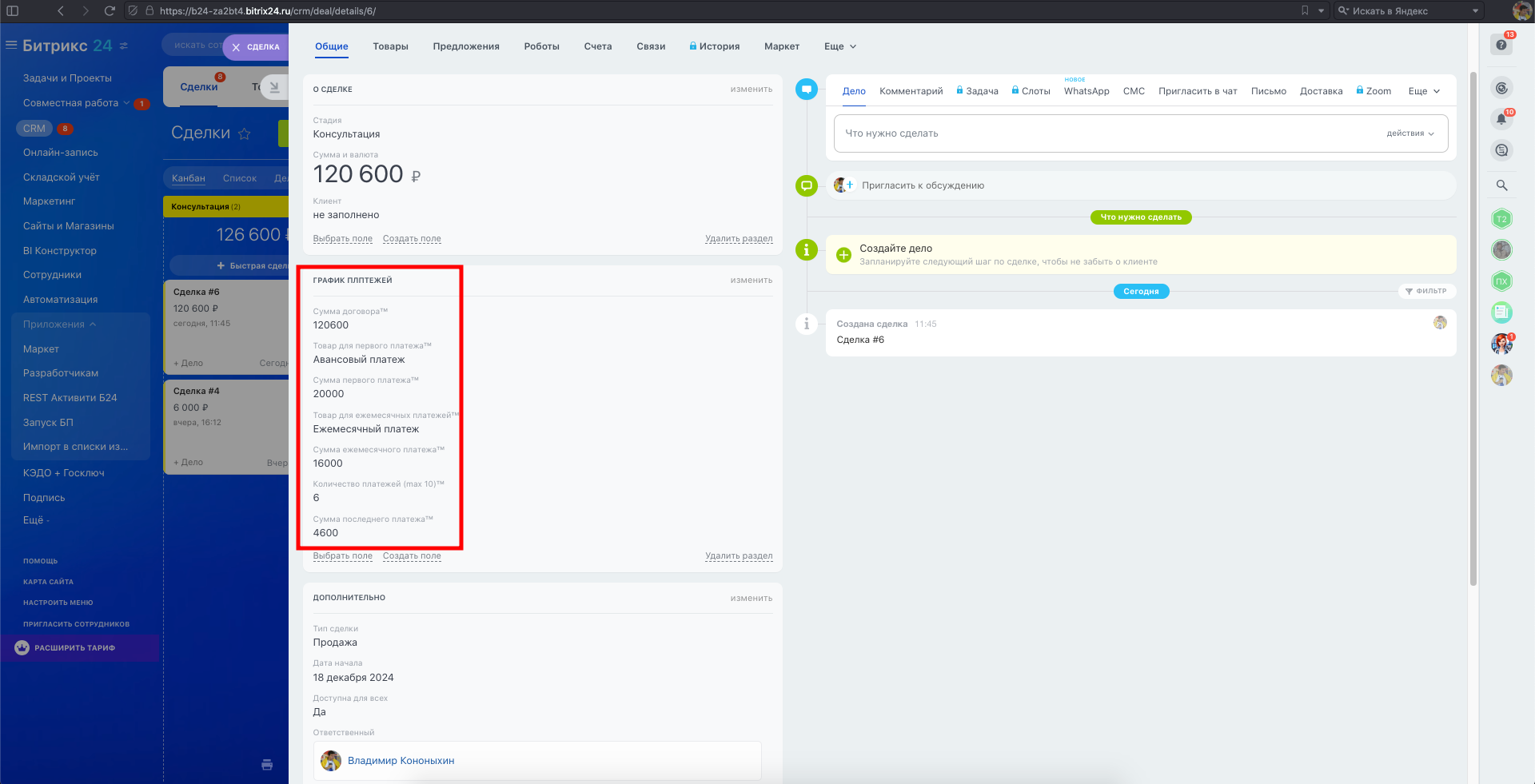Open the действия dropdown in activity field
Viewport: 1535px width, 784px height.
[x=1410, y=133]
